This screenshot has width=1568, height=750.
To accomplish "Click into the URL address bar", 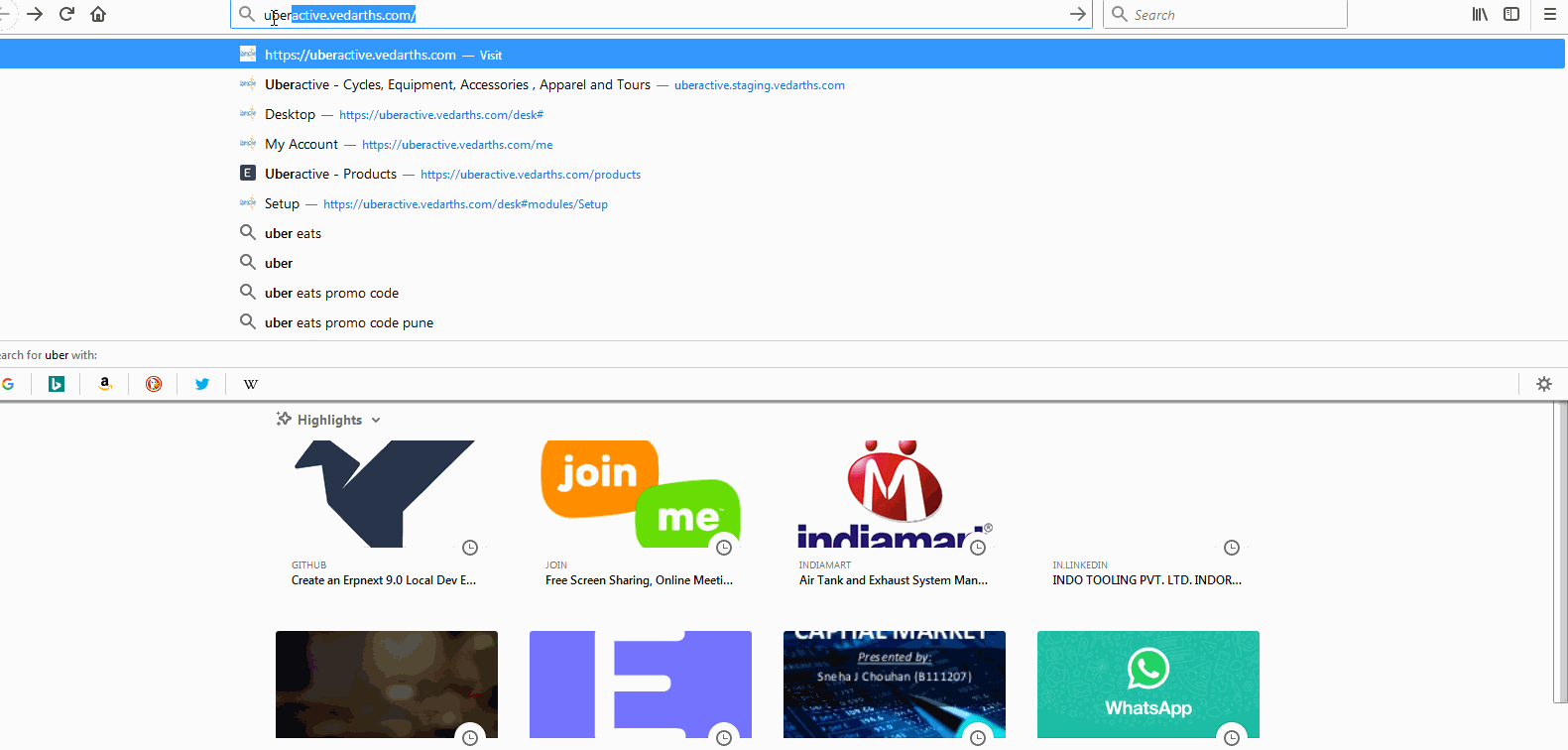I will pos(661,15).
